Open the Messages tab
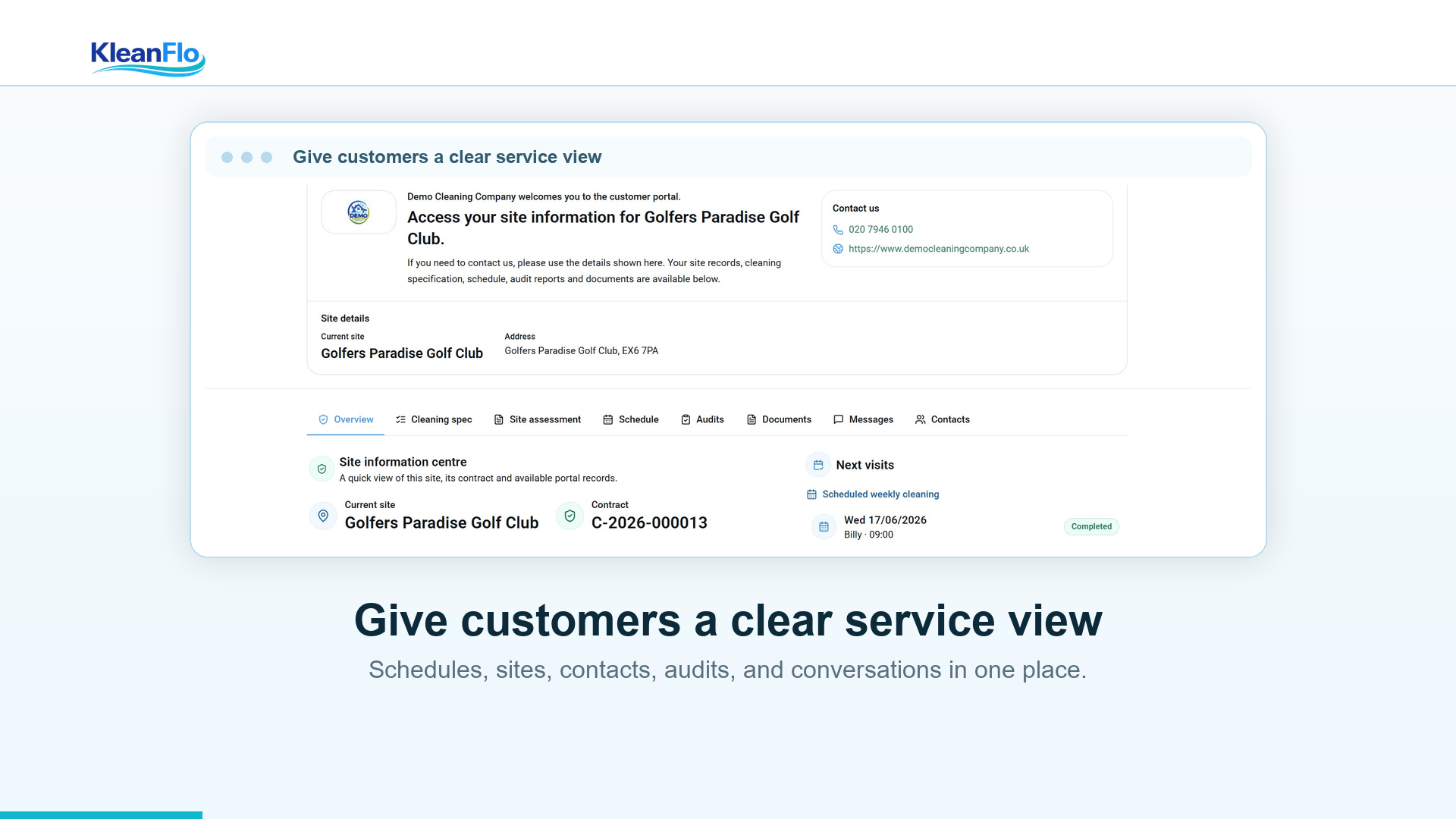This screenshot has height=819, width=1456. point(863,419)
